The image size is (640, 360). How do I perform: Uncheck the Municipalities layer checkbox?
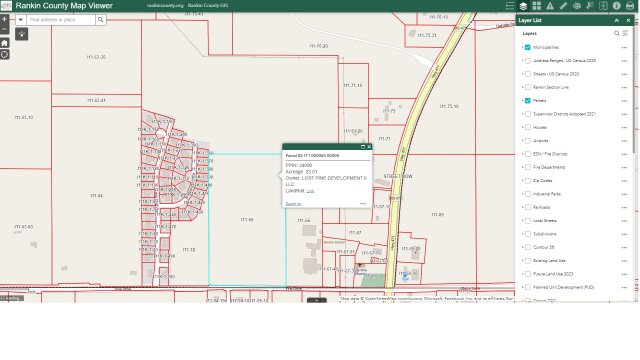coord(527,47)
